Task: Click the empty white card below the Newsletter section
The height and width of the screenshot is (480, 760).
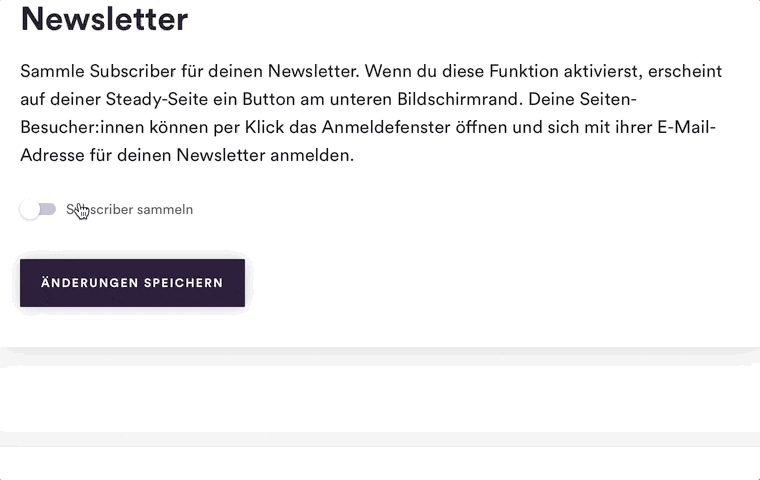Action: pos(380,399)
